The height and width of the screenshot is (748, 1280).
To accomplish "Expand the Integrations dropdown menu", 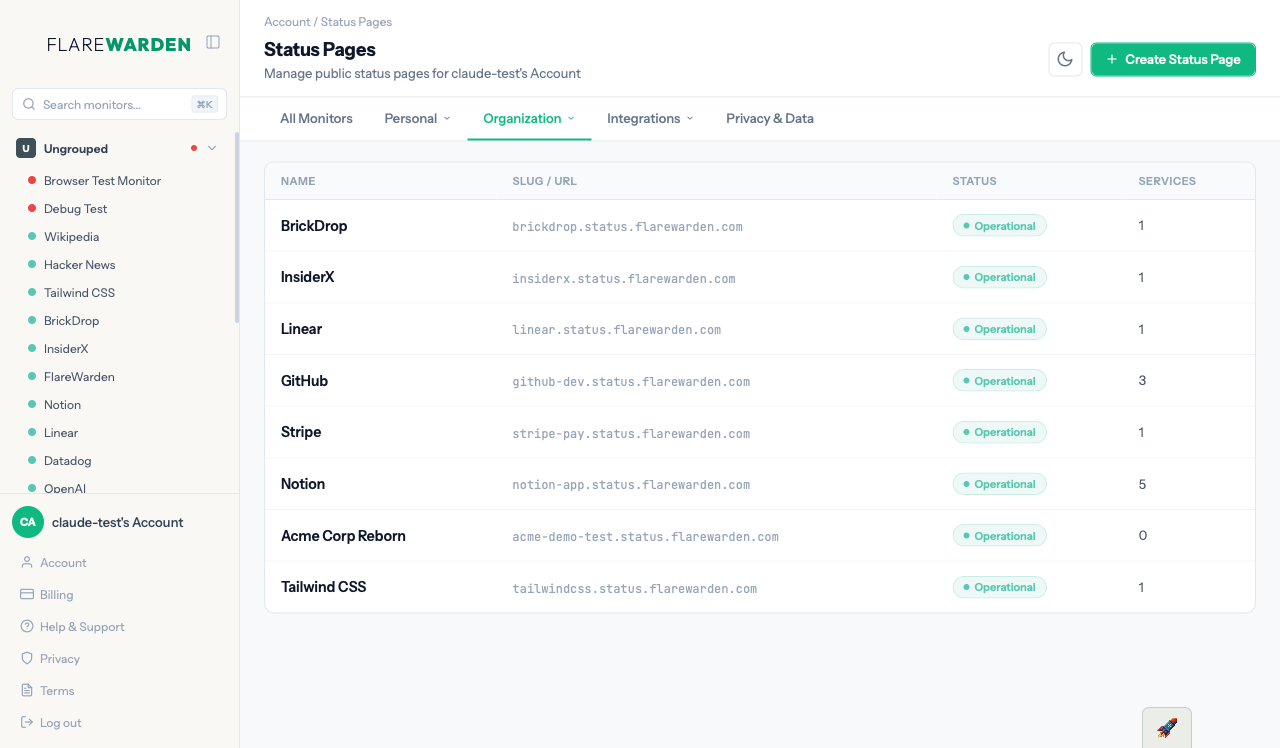I will (650, 118).
